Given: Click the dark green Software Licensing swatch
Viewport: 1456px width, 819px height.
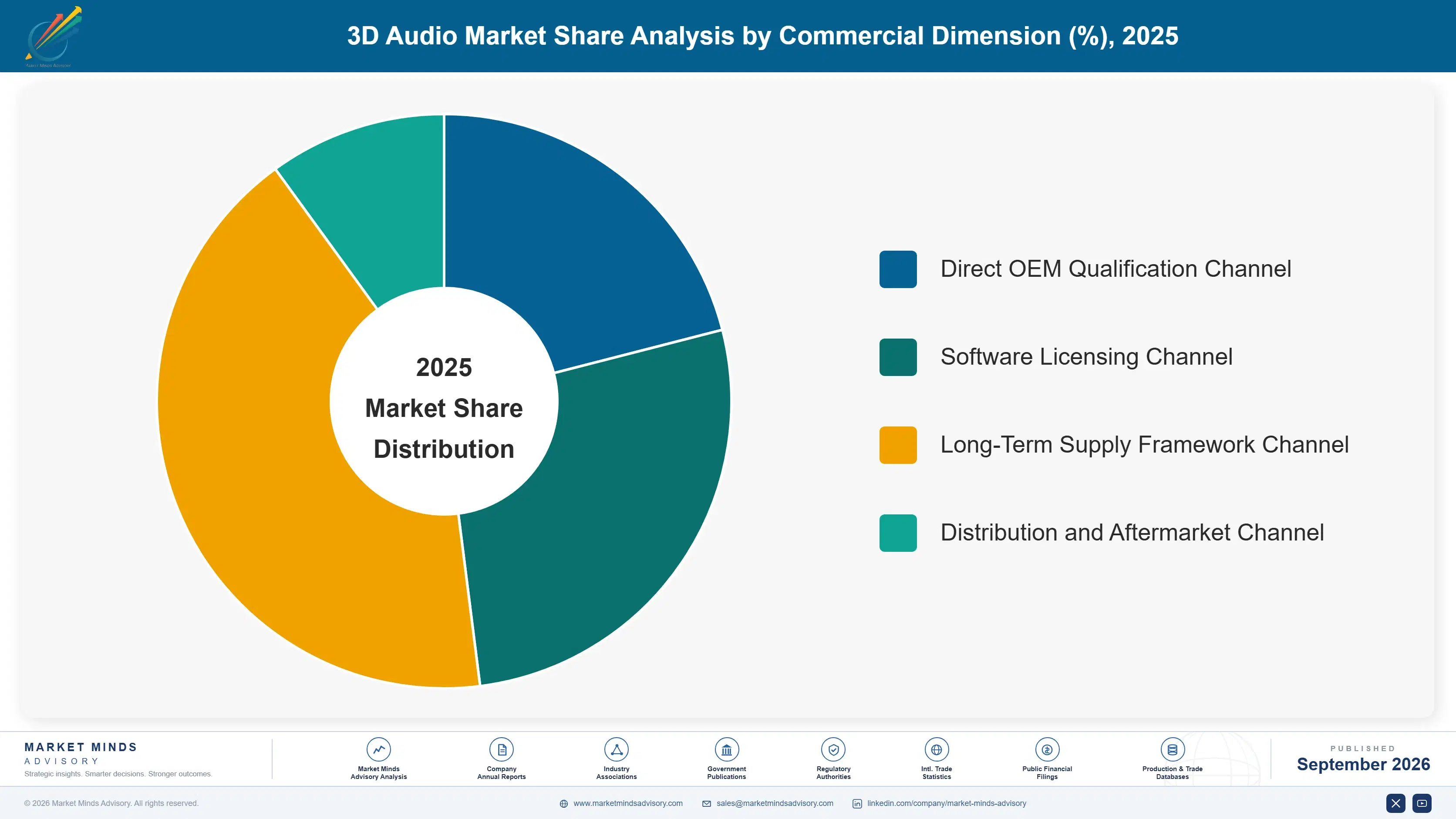Looking at the screenshot, I should (x=897, y=357).
